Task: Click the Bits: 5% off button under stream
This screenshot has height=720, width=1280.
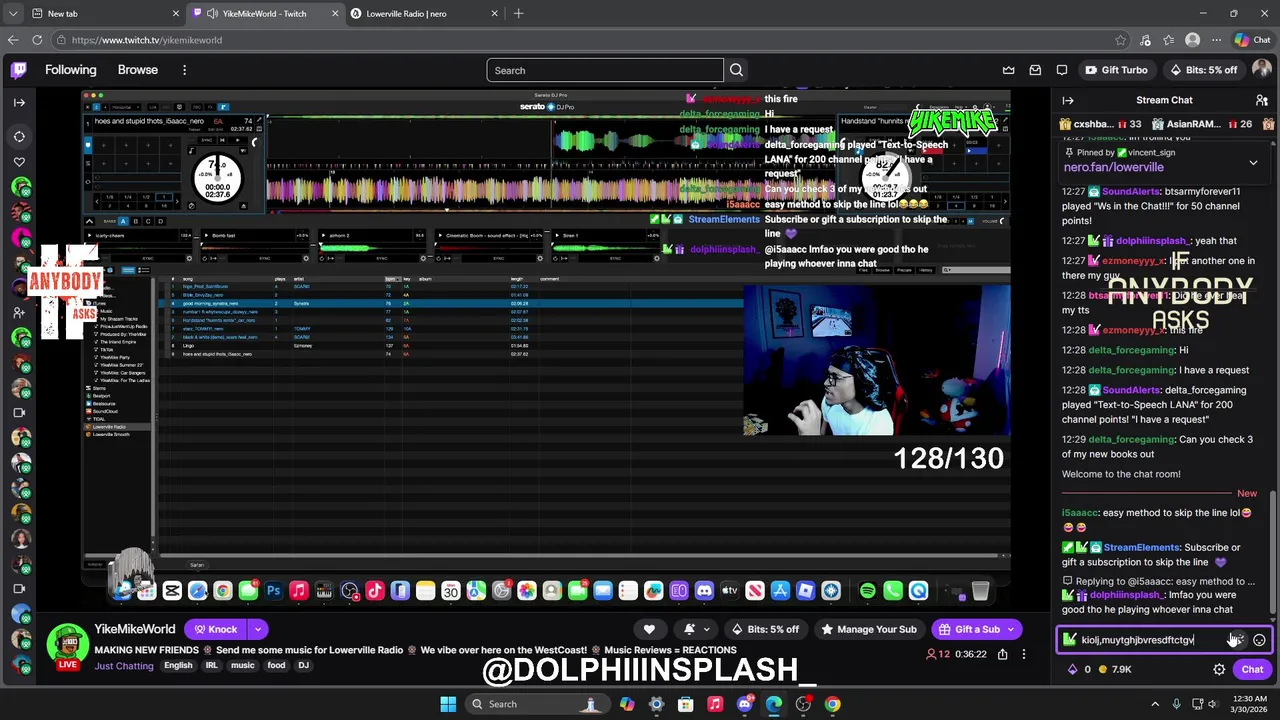Action: point(765,629)
